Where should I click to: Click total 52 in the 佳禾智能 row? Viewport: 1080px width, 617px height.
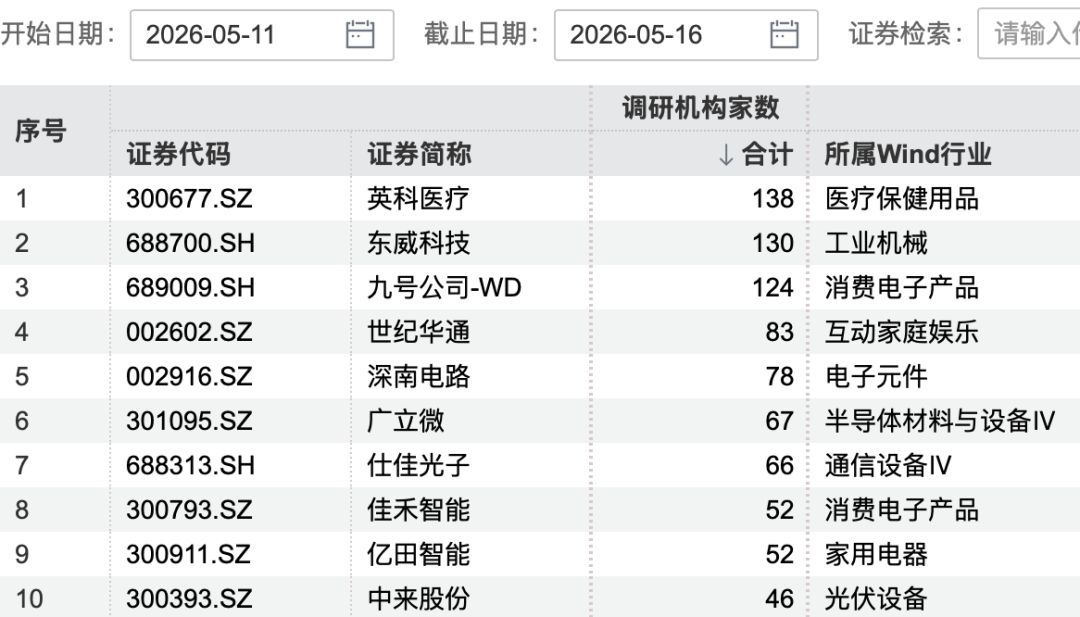[x=780, y=510]
